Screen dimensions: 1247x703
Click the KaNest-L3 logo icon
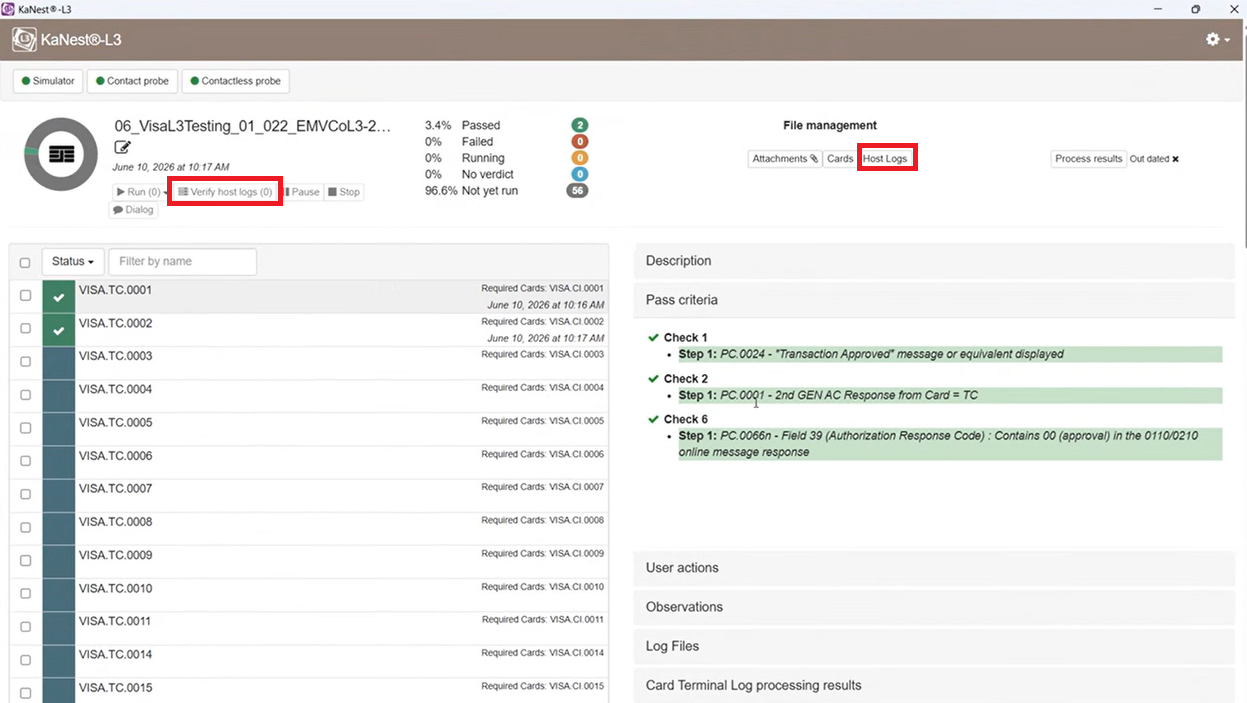click(x=25, y=40)
